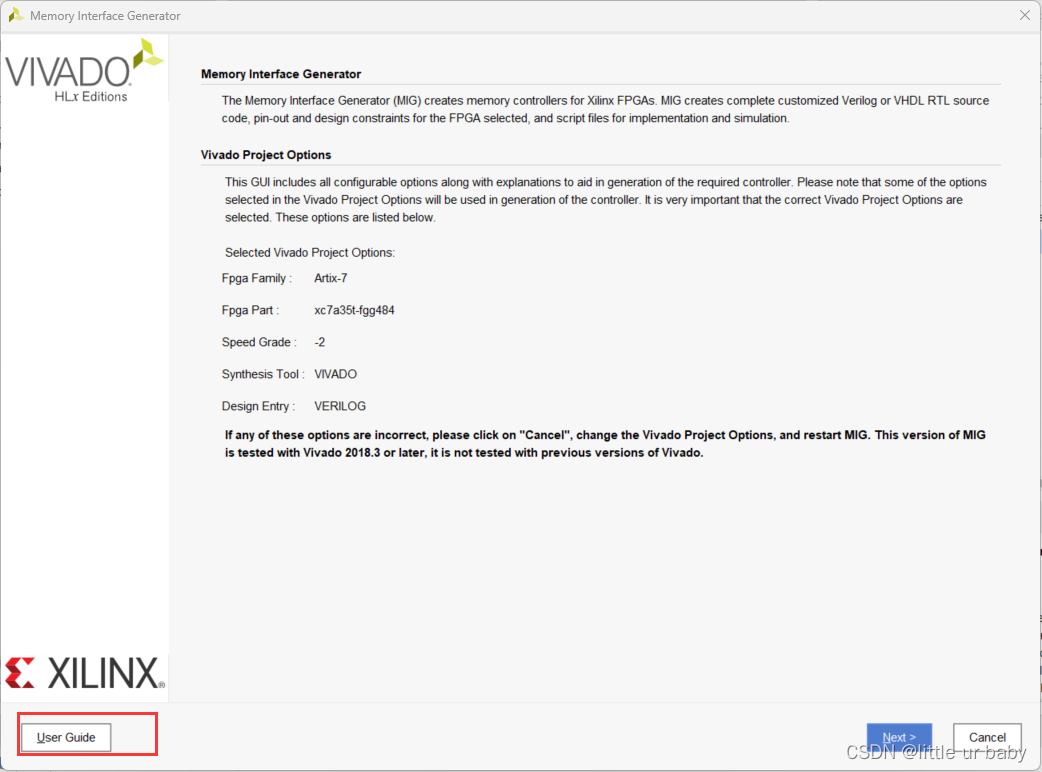The height and width of the screenshot is (772, 1042).
Task: Click the Fpga Family label
Action: (257, 278)
